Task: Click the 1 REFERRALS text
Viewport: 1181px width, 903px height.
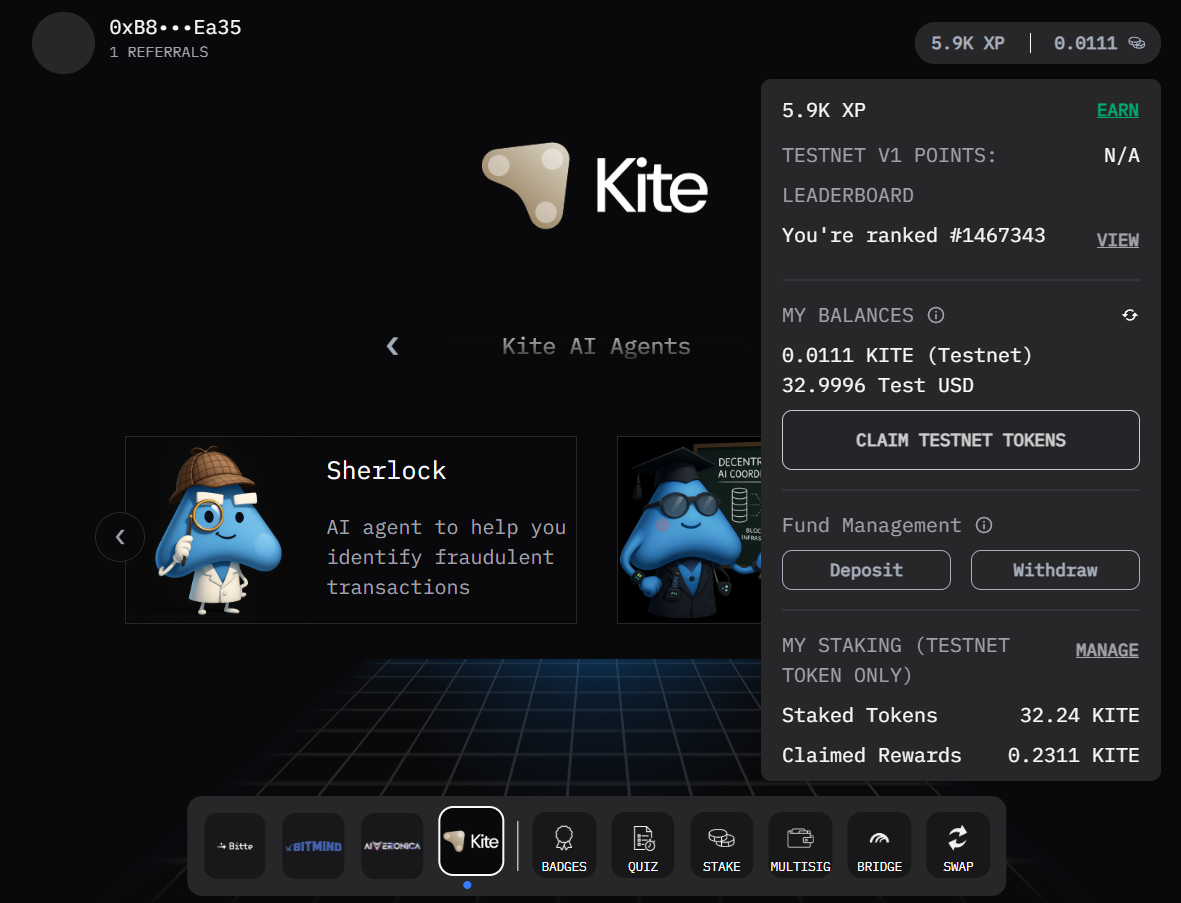Action: pyautogui.click(x=159, y=52)
